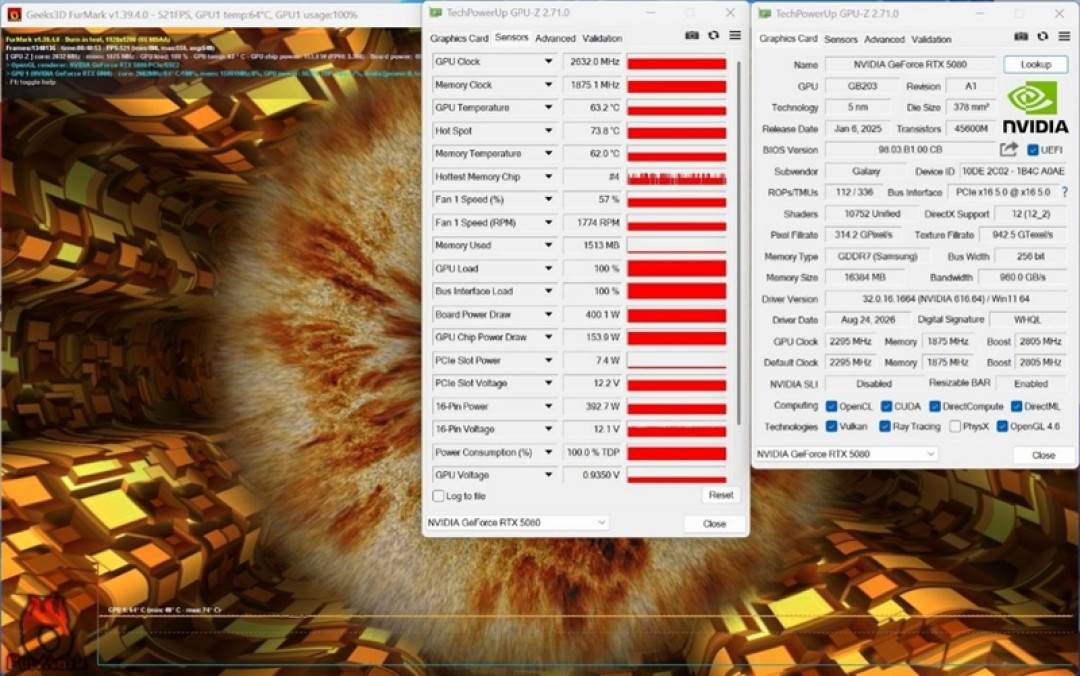1080x676 pixels.
Task: Click the Sensors window vertical scrollbar
Action: click(x=738, y=241)
